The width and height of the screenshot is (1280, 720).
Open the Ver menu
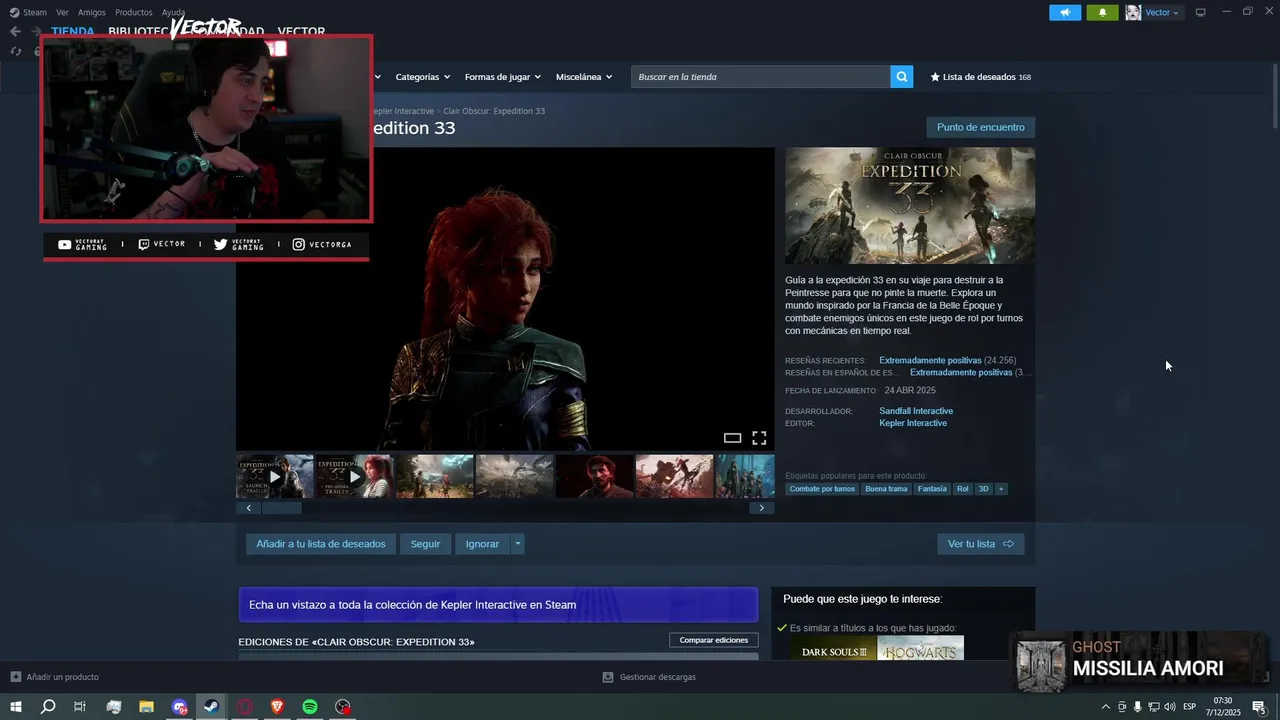(x=62, y=12)
